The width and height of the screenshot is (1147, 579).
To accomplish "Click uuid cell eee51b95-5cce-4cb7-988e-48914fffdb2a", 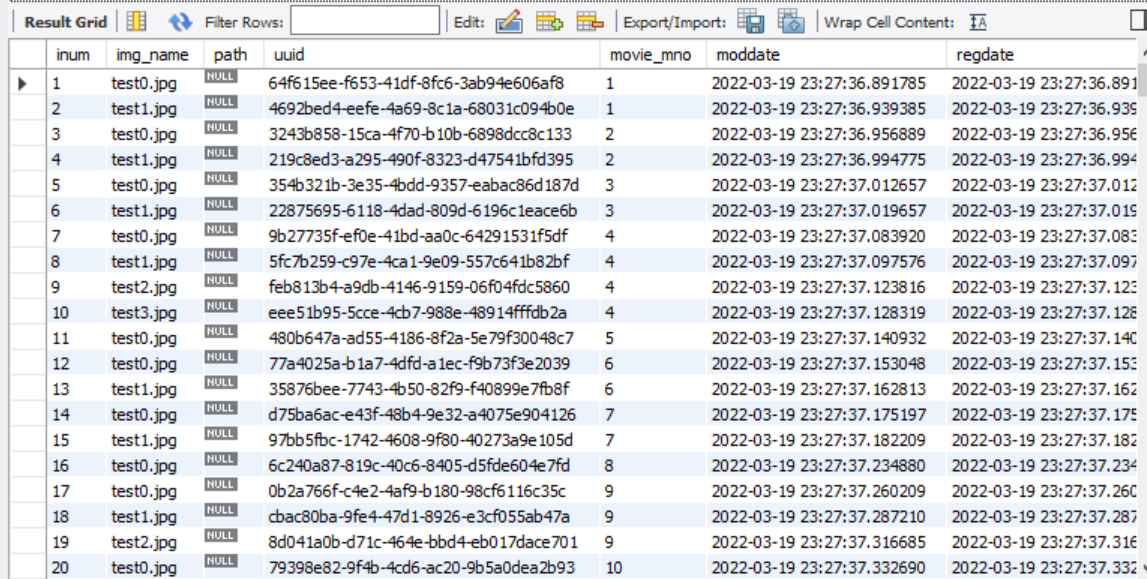I will tap(432, 313).
